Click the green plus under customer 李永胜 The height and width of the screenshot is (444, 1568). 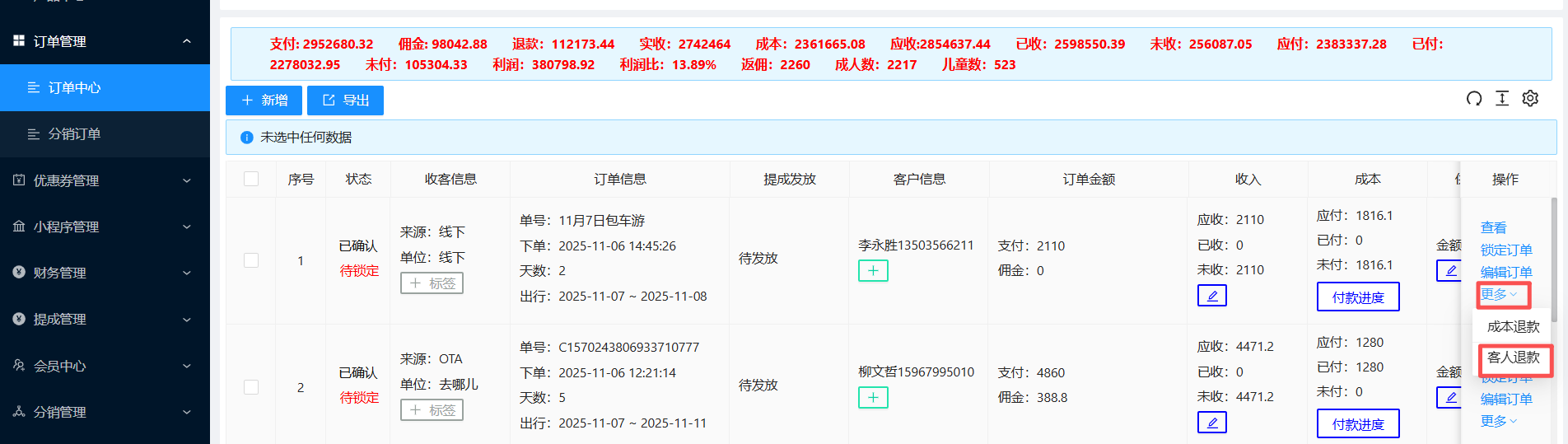coord(873,271)
